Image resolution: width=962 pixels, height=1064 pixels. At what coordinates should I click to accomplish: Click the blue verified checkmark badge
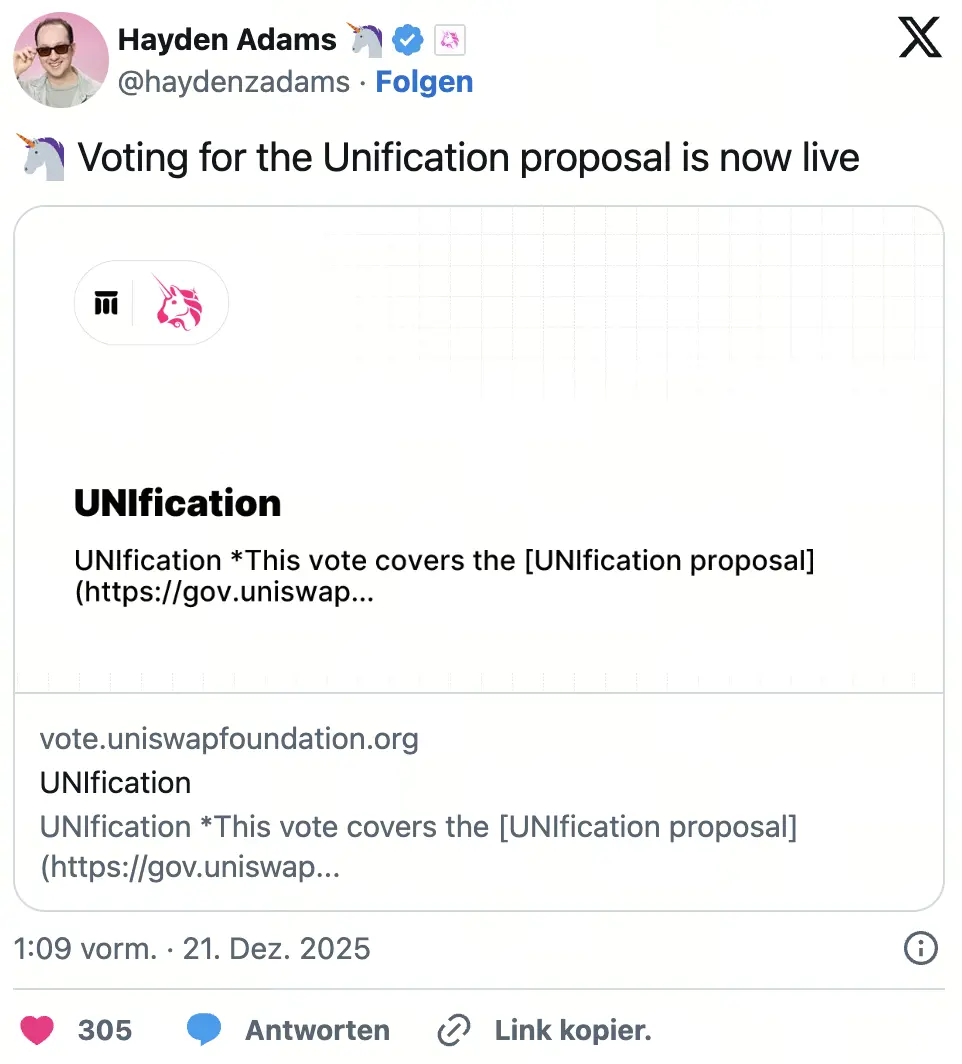[408, 40]
